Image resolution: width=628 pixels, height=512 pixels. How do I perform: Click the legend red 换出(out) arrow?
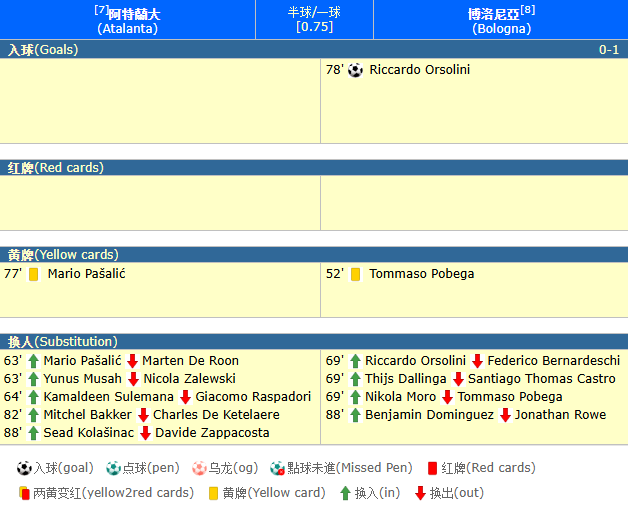click(x=420, y=493)
